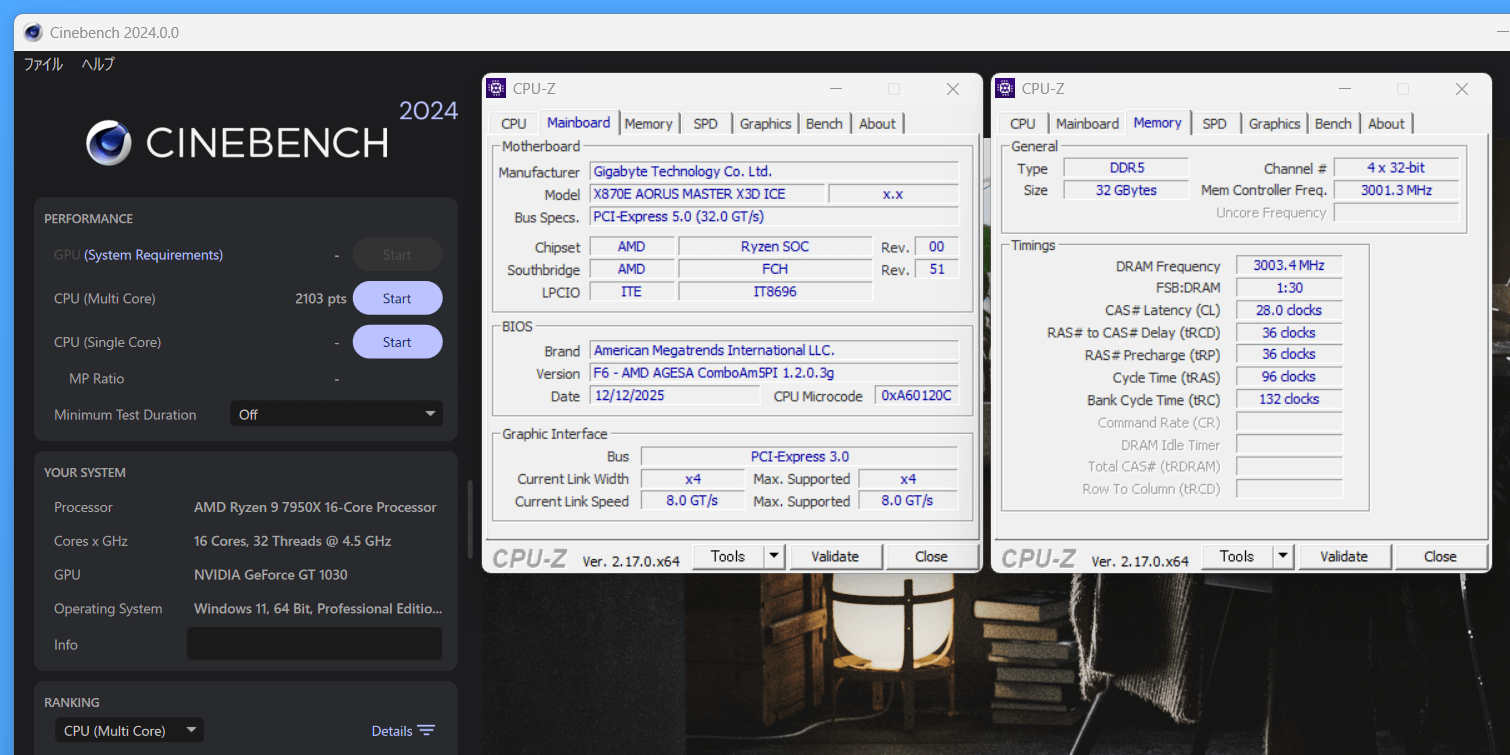Screen dimensions: 1510x755
Task: Switch to Graphics tab in right CPU-Z
Action: (1274, 124)
